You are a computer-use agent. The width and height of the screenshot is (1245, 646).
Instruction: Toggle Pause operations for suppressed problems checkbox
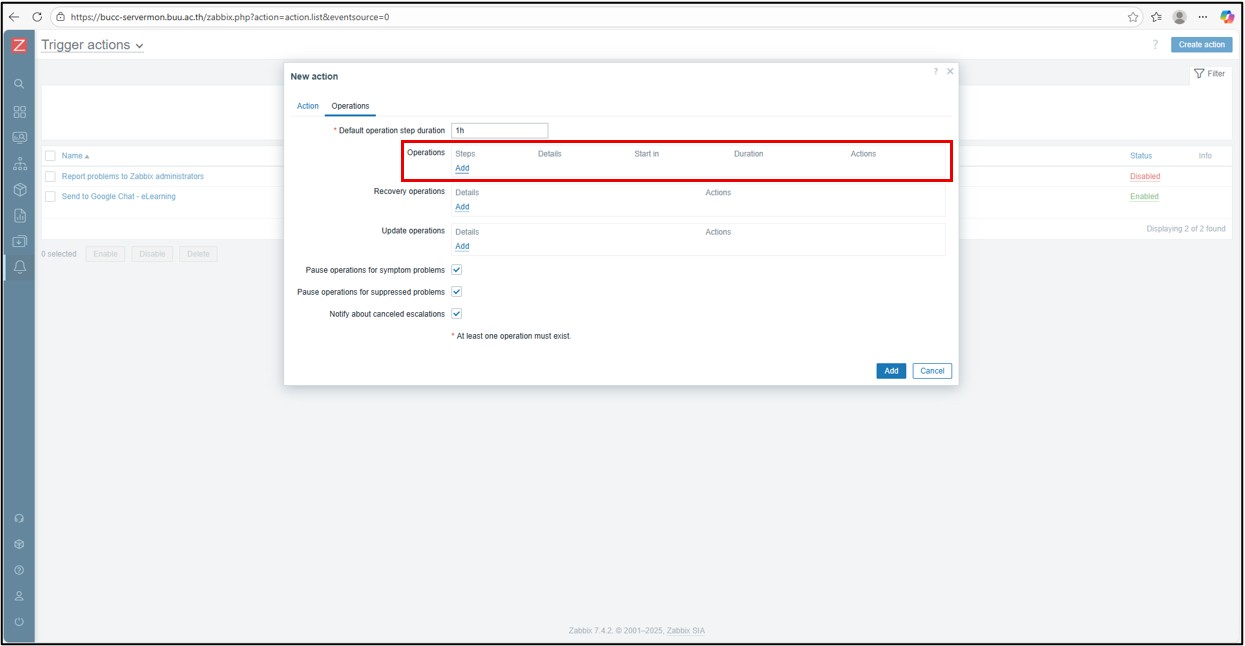(x=457, y=292)
